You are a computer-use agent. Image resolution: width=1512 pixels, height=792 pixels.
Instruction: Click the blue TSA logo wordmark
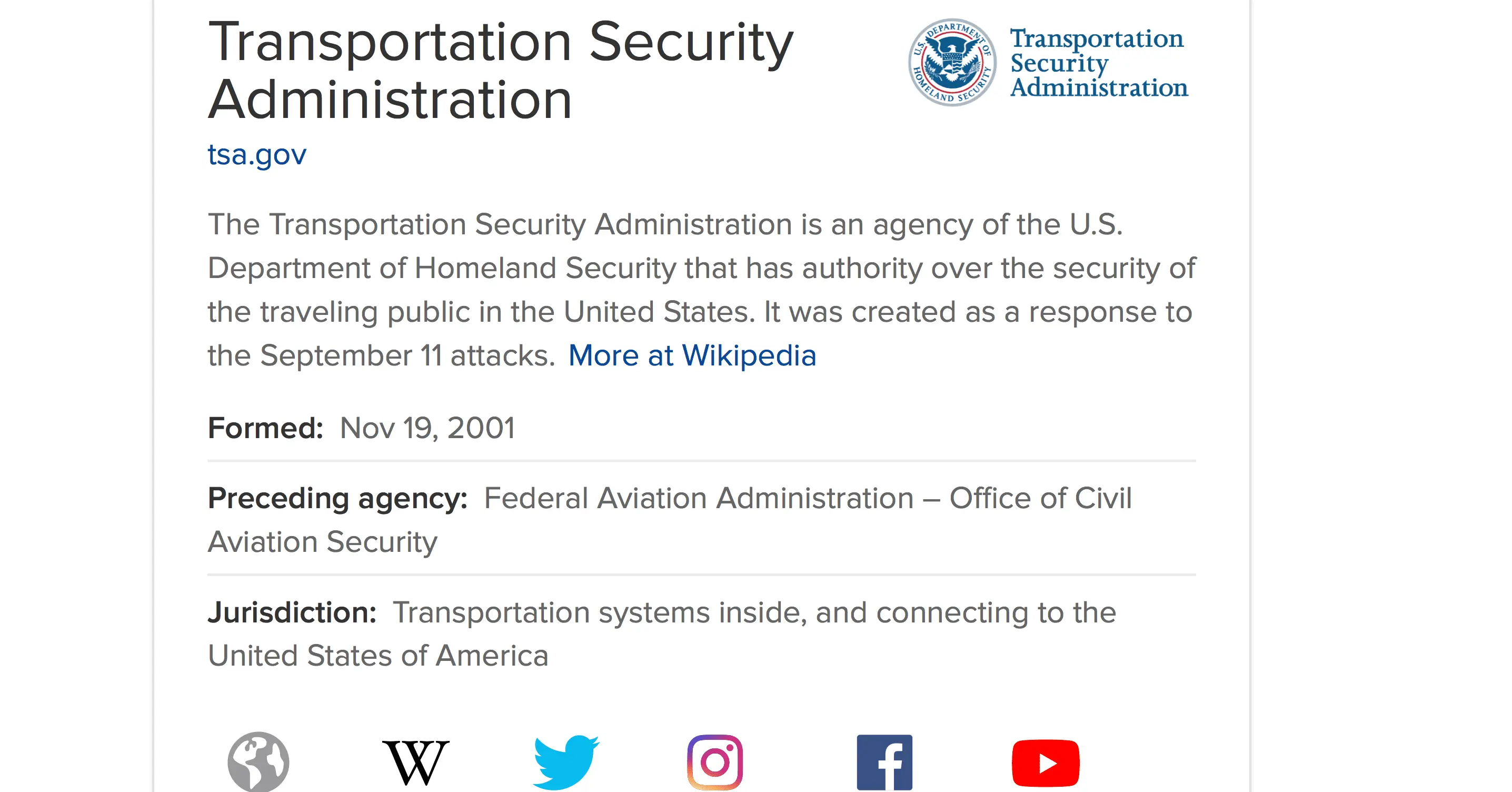1098,63
